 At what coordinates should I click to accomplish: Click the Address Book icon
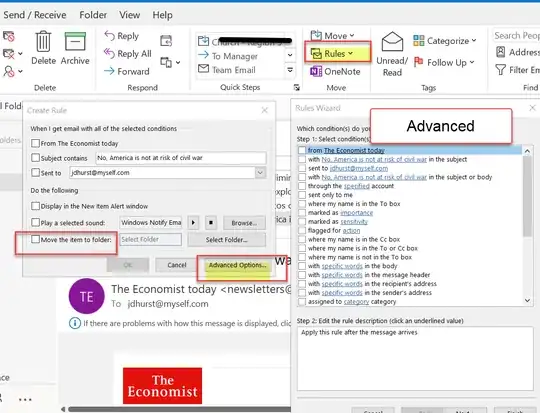(500, 52)
